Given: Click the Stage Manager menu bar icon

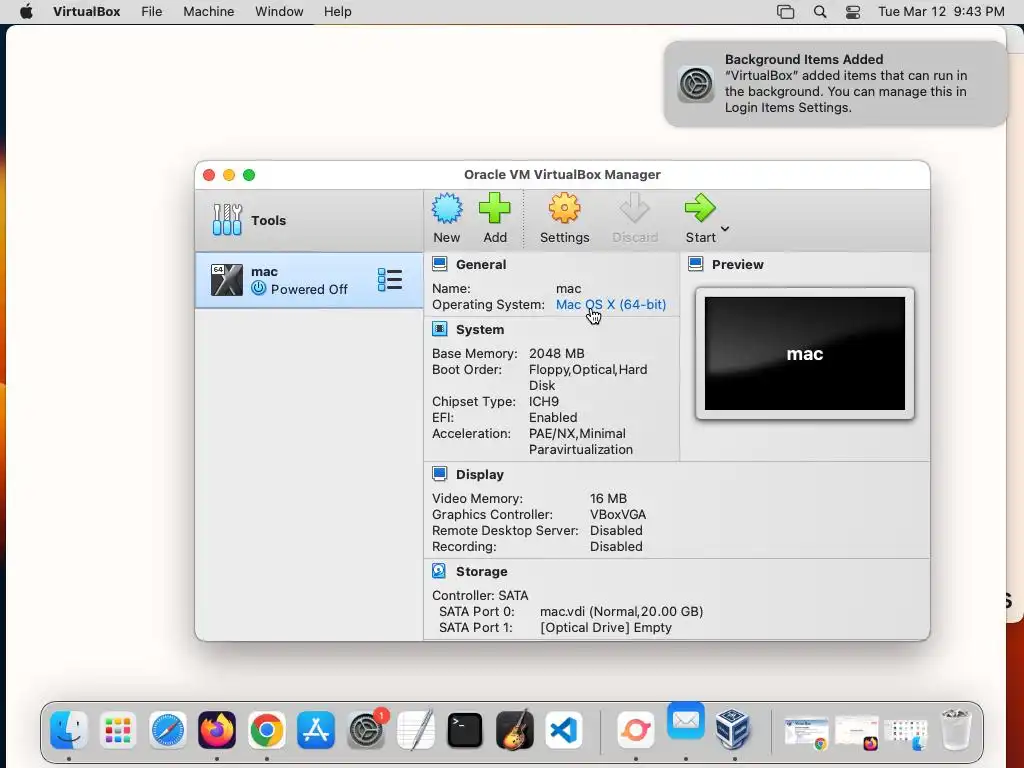Looking at the screenshot, I should (786, 12).
